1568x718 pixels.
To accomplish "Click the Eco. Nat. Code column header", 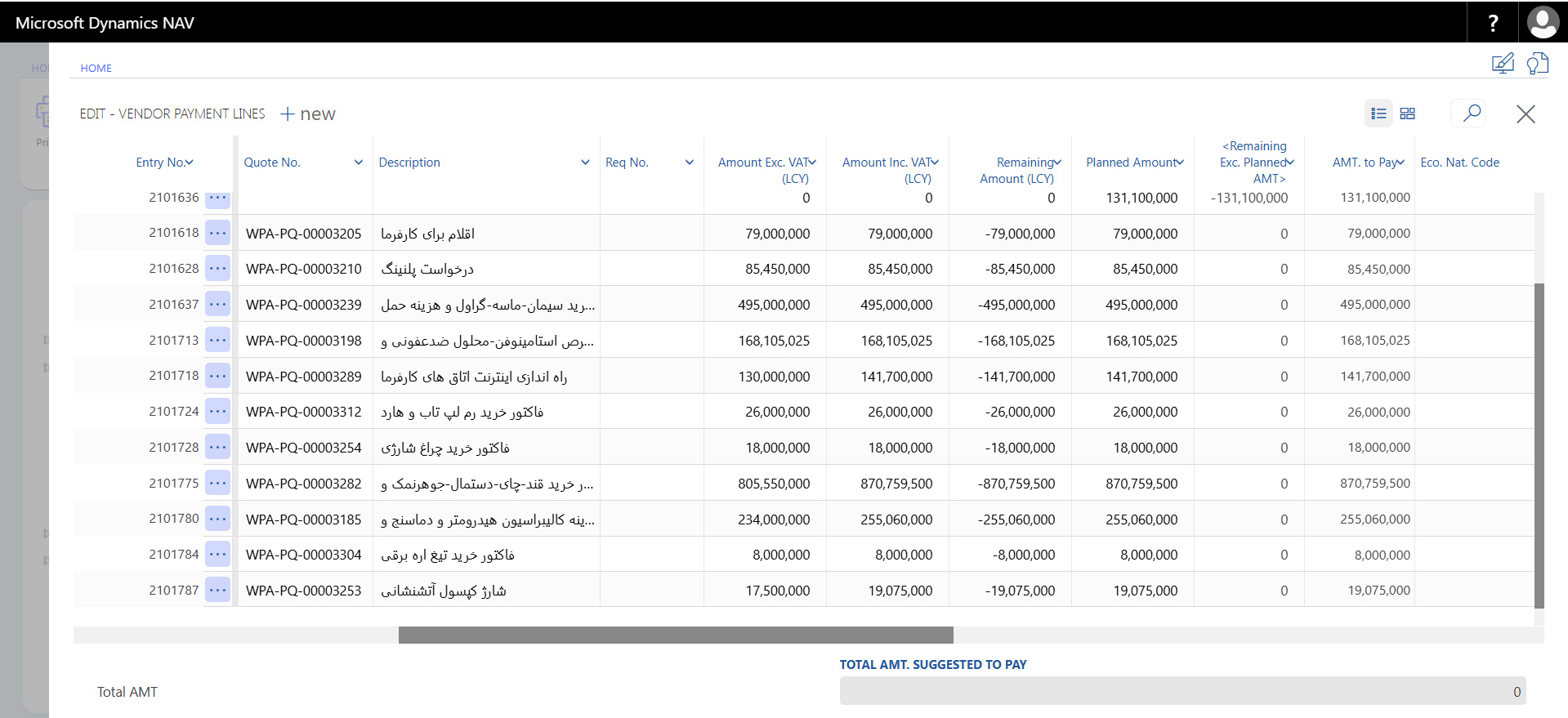I will 1459,163.
